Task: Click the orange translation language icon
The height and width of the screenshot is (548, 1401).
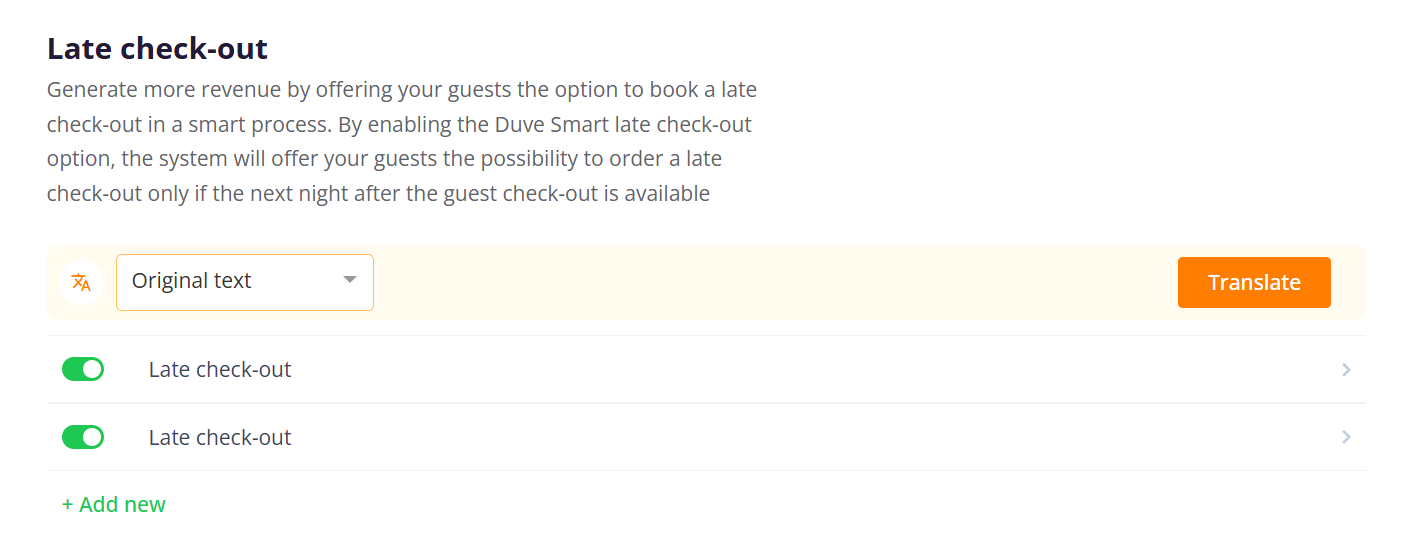Action: coord(82,283)
